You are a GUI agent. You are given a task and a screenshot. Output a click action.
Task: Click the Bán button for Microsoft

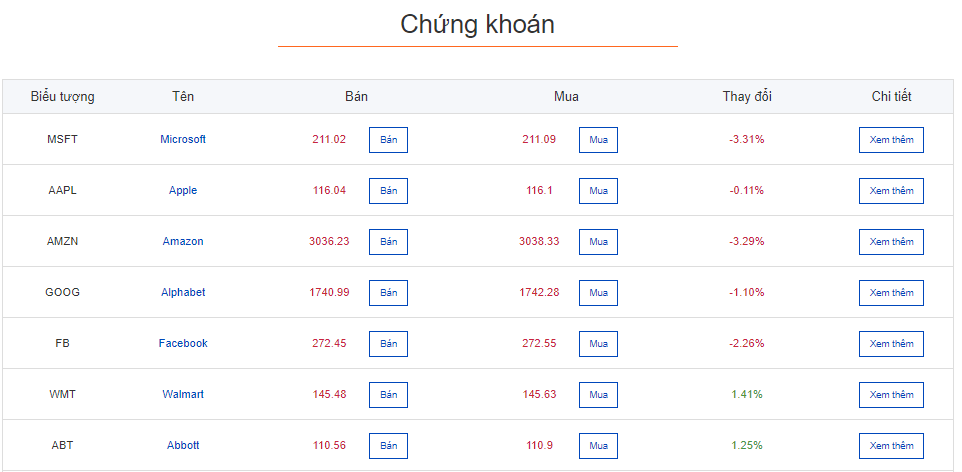(388, 140)
